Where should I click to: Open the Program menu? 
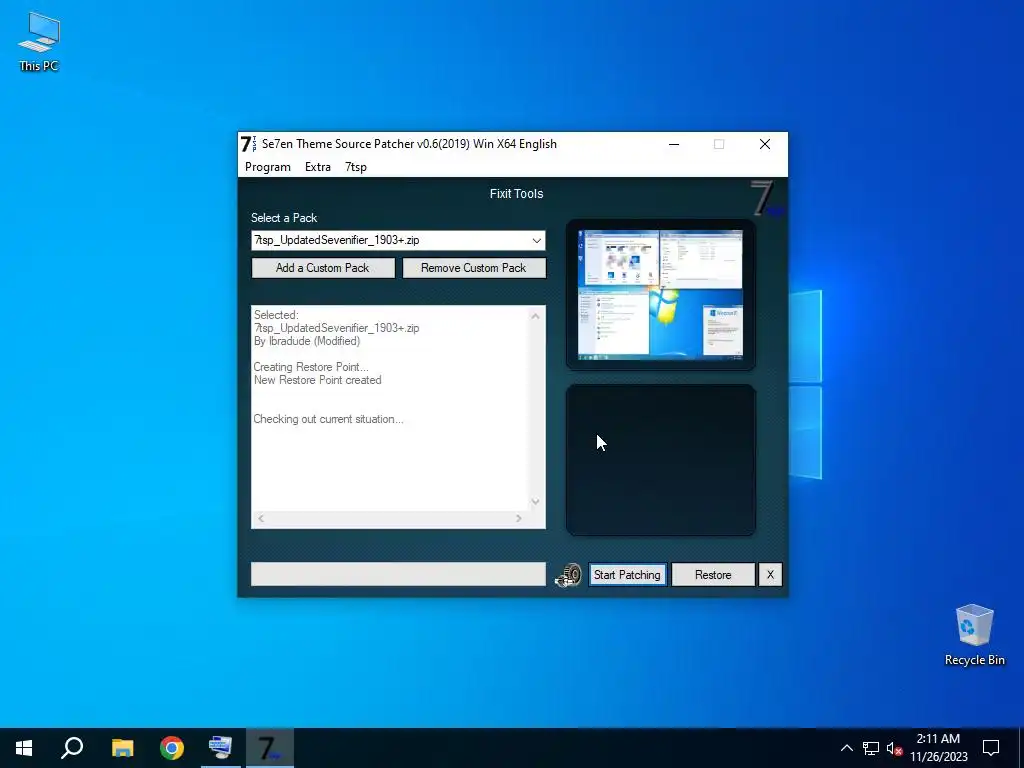pos(268,167)
